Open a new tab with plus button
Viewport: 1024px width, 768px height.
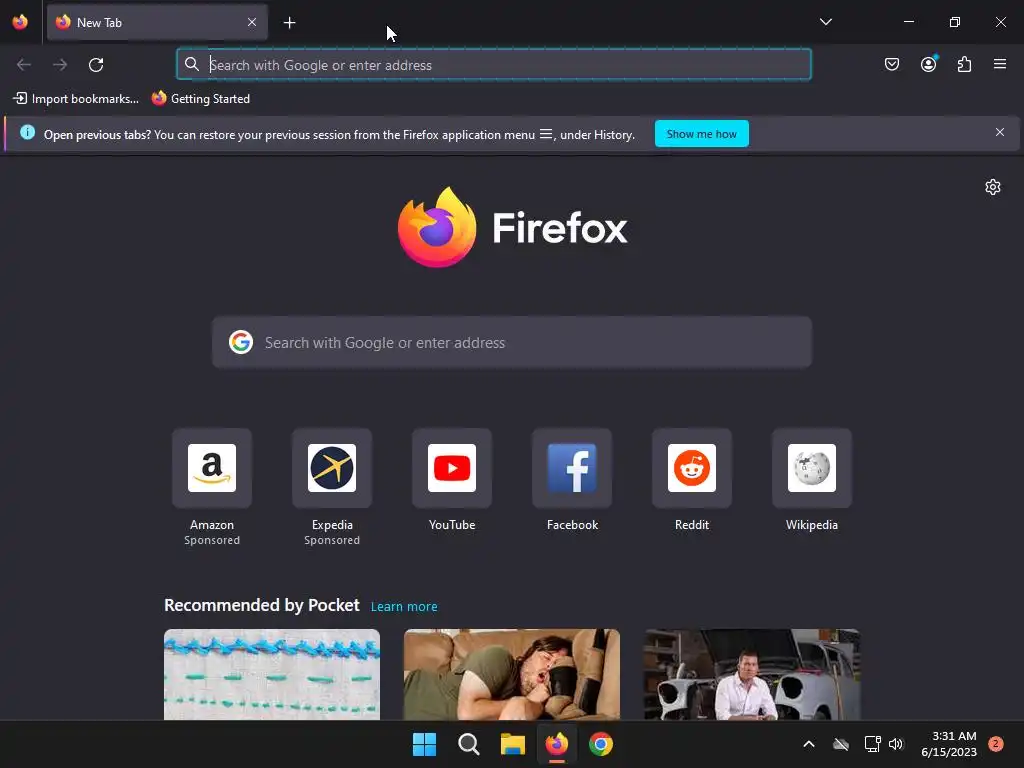pos(289,23)
